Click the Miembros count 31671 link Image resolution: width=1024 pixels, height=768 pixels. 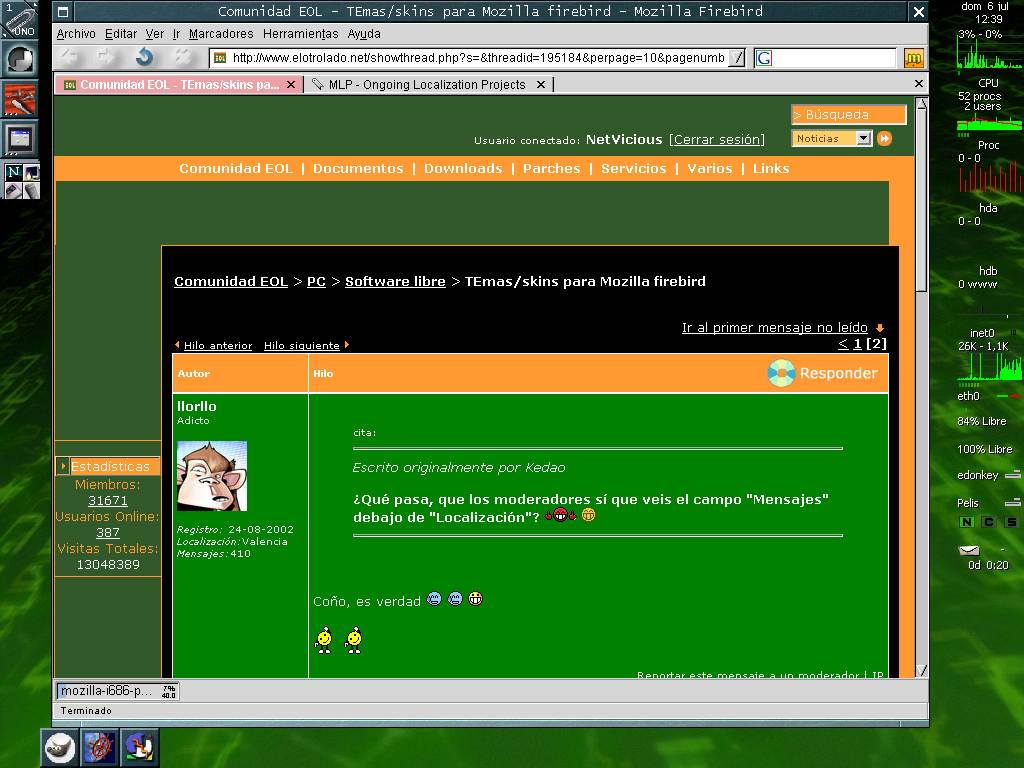point(108,500)
